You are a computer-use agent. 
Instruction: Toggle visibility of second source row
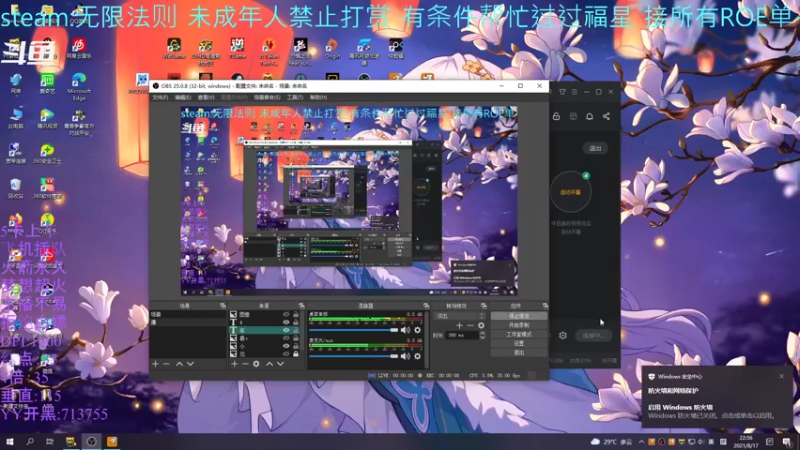286,322
